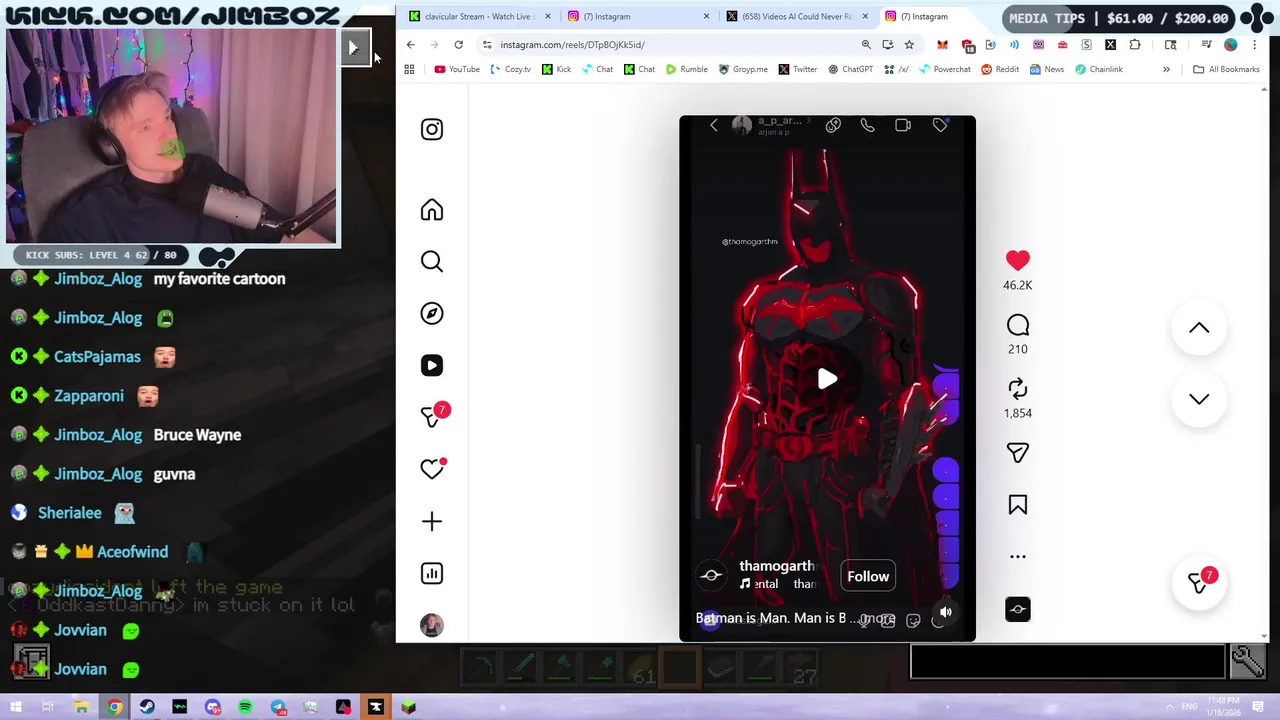This screenshot has height=720, width=1280.
Task: Click CatsPajamas username in chat
Action: 97,357
